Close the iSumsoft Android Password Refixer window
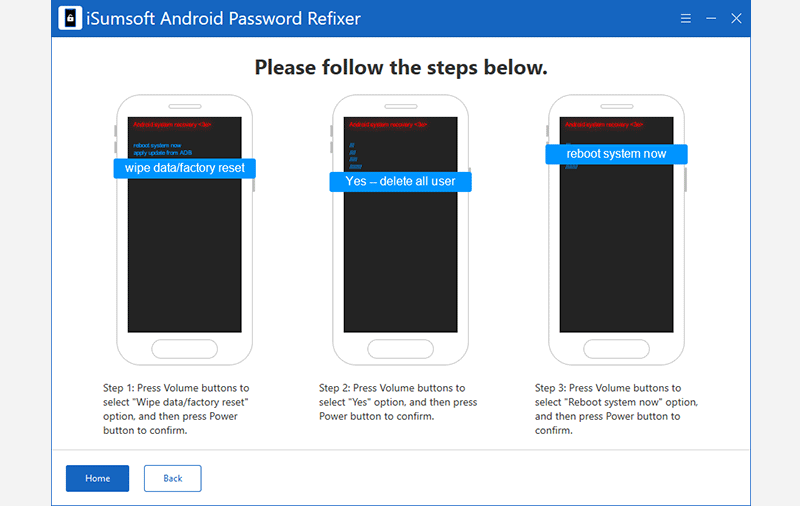This screenshot has height=506, width=800. tap(736, 18)
